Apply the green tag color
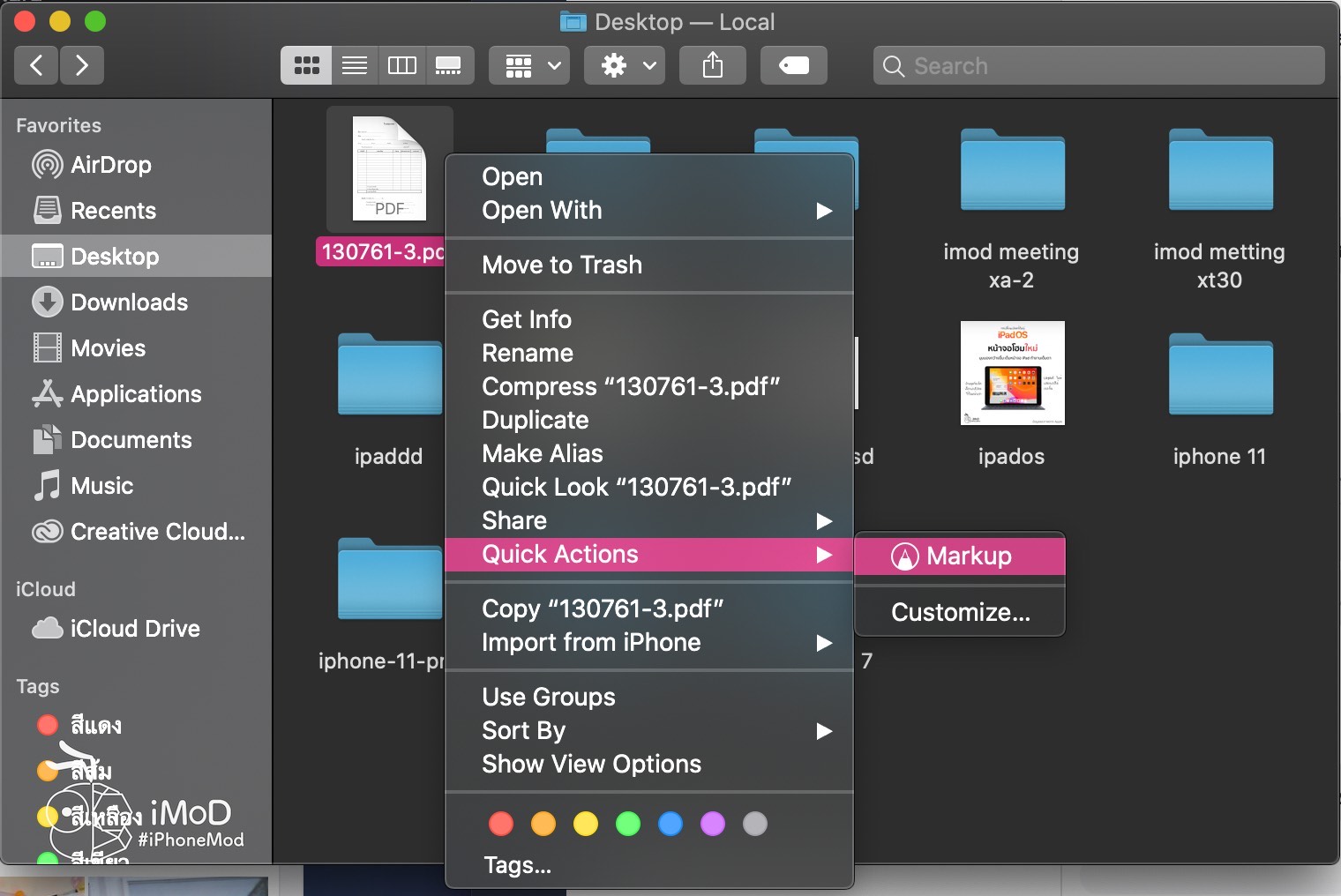 pyautogui.click(x=628, y=824)
